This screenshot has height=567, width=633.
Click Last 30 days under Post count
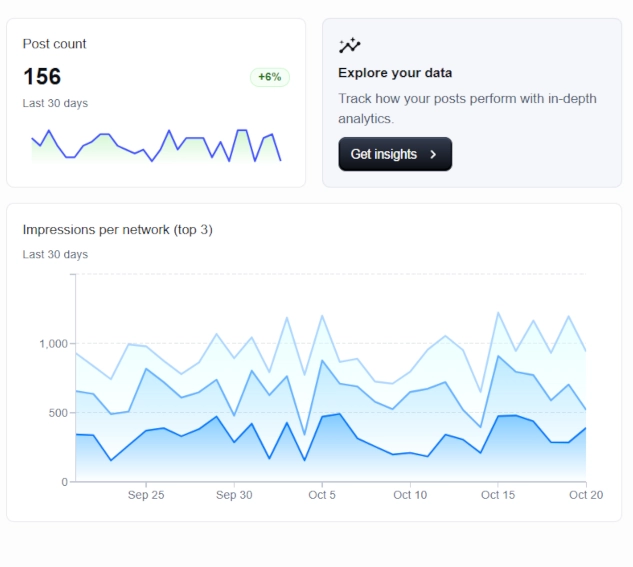(55, 103)
